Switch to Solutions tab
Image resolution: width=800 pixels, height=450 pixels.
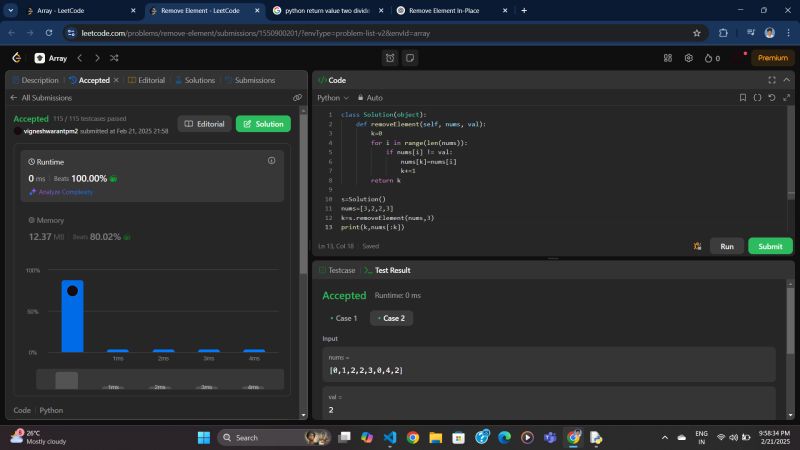pyautogui.click(x=195, y=80)
